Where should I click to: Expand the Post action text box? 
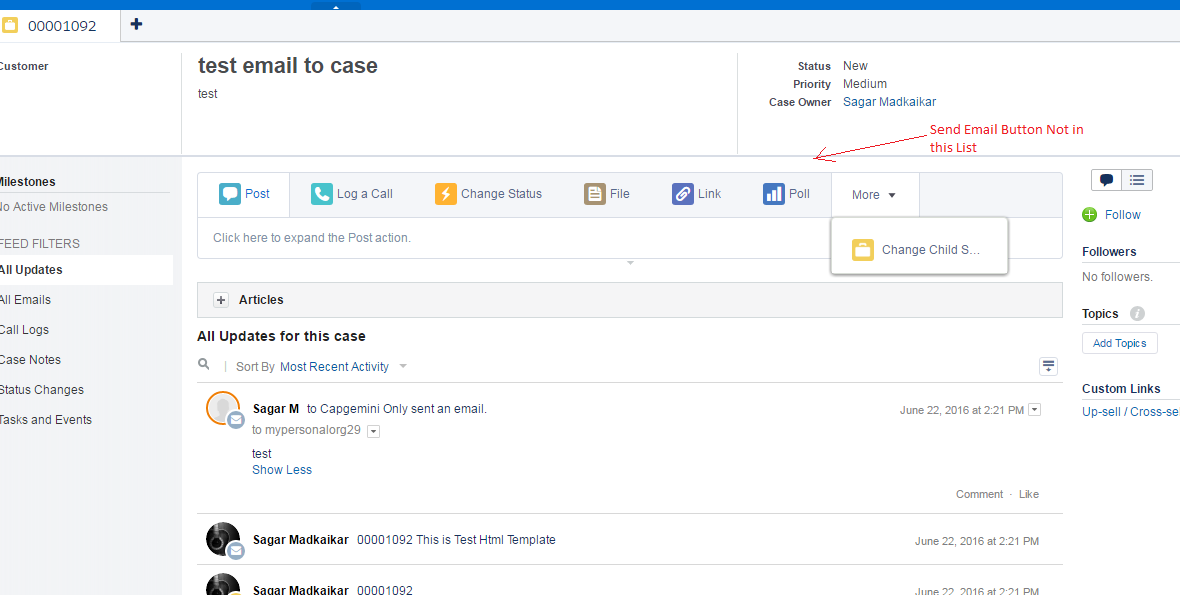click(629, 238)
